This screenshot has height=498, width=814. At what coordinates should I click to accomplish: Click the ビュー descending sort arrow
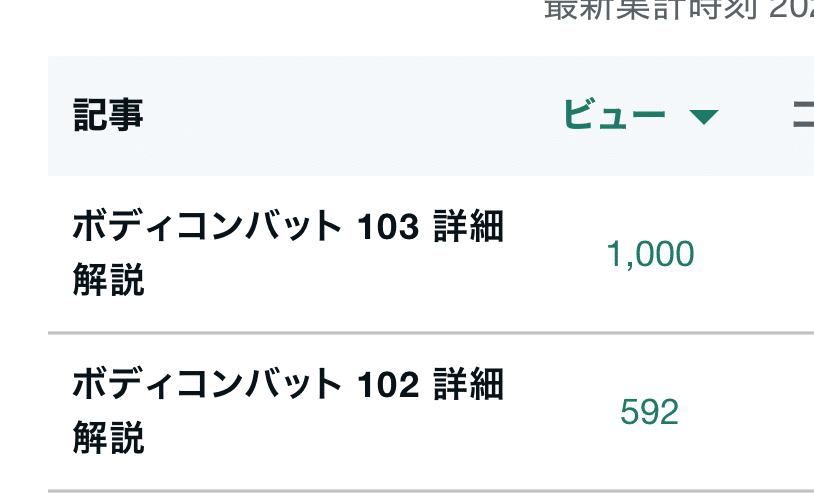point(704,117)
